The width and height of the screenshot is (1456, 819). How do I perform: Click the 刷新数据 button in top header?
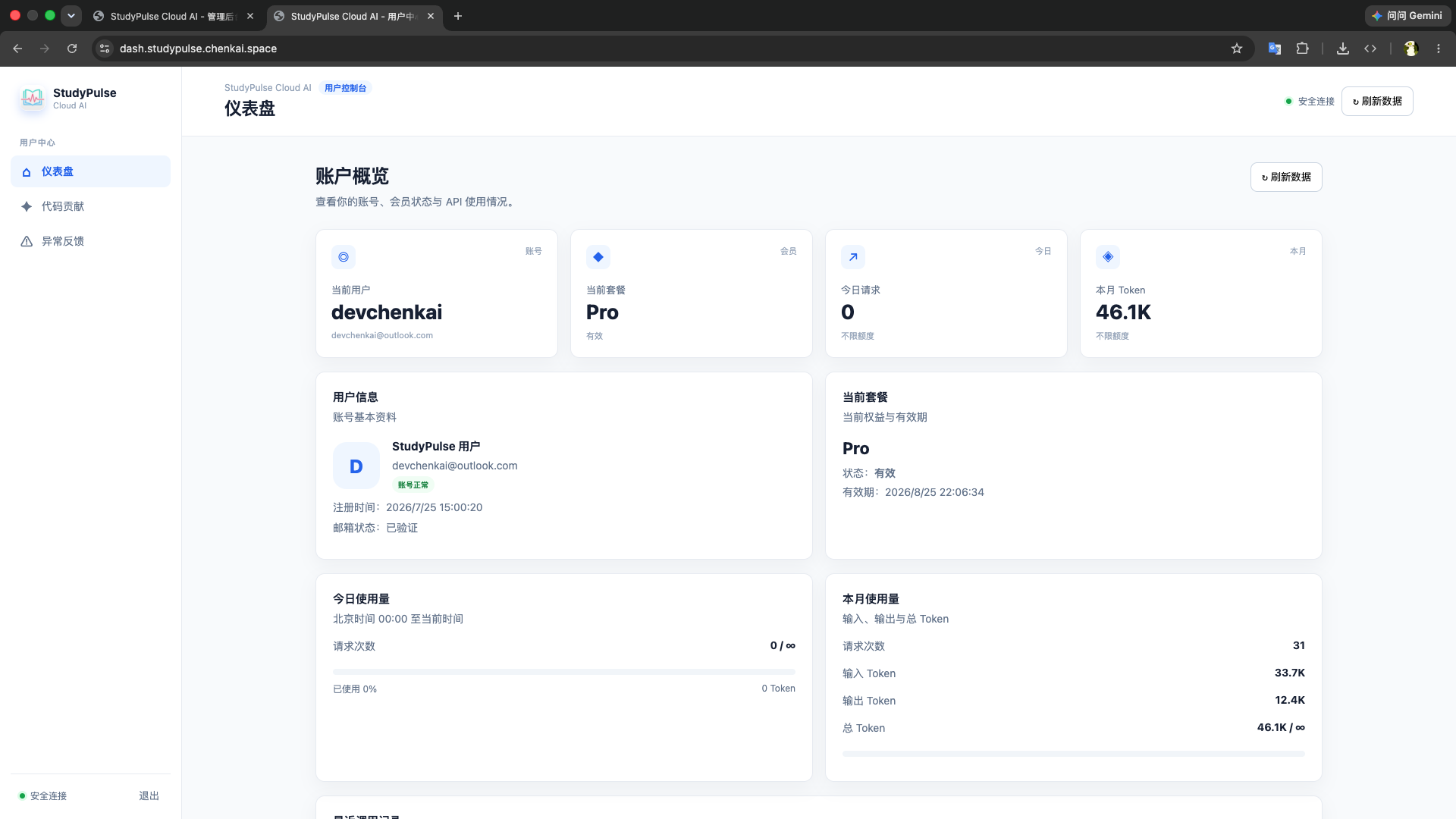click(x=1376, y=101)
